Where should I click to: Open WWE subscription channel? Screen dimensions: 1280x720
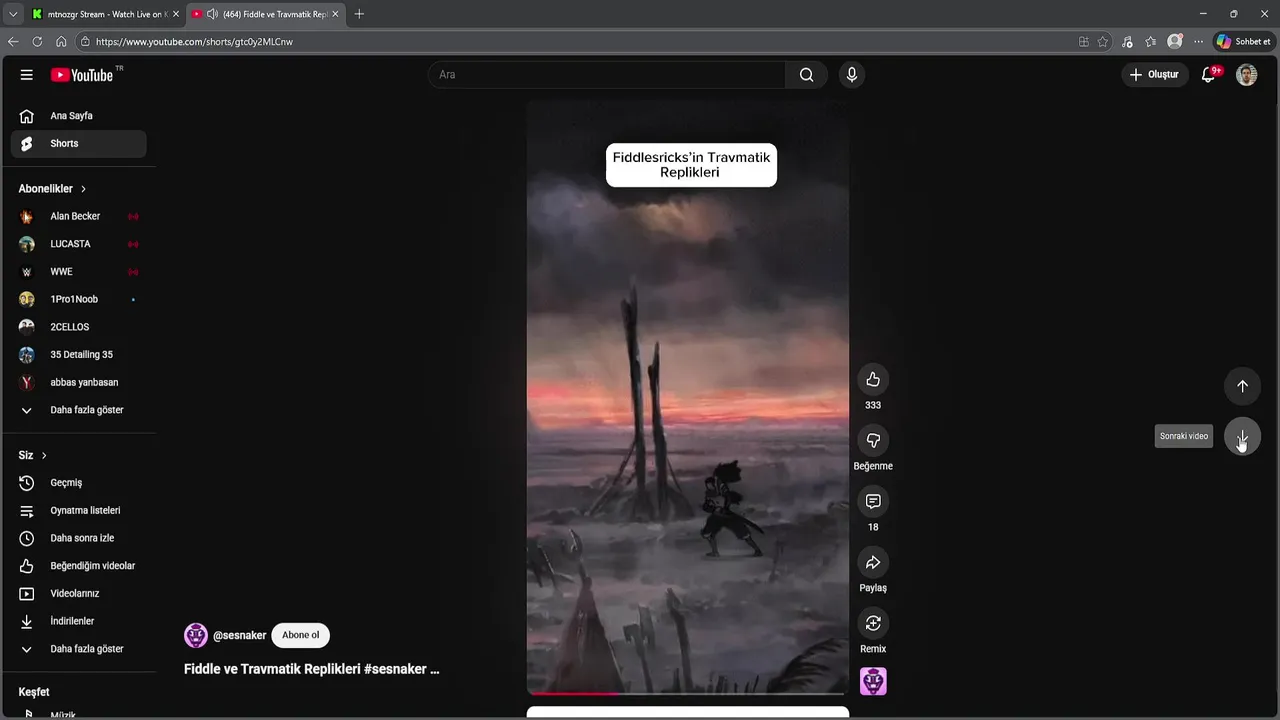79,272
